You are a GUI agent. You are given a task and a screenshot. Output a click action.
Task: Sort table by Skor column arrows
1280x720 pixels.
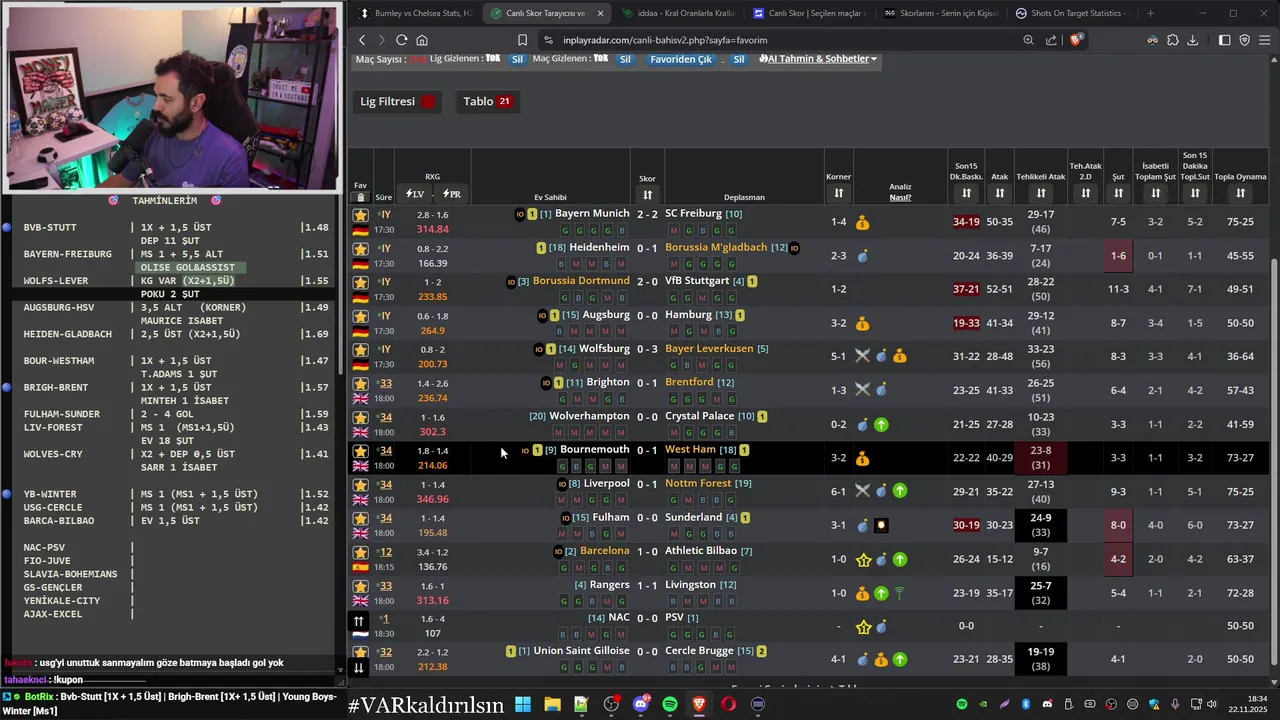[x=647, y=194]
